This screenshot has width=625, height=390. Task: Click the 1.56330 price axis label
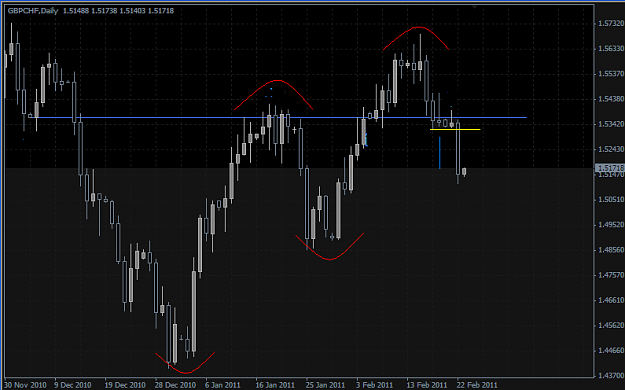pos(611,48)
